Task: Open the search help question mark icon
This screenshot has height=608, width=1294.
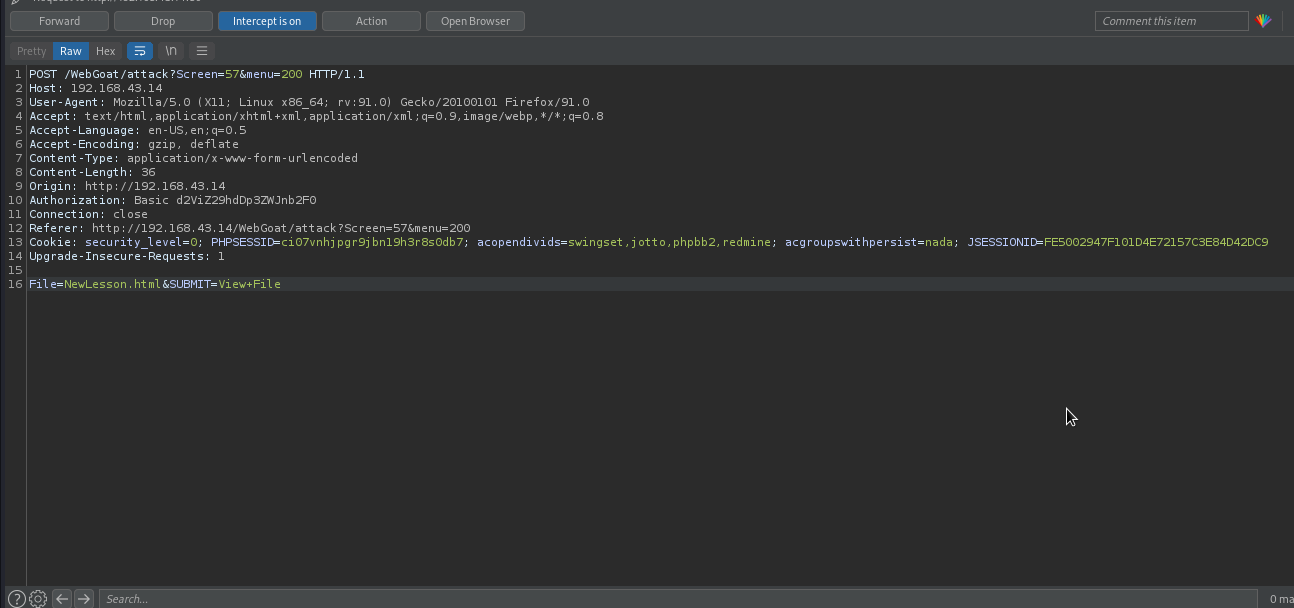Action: pyautogui.click(x=16, y=599)
